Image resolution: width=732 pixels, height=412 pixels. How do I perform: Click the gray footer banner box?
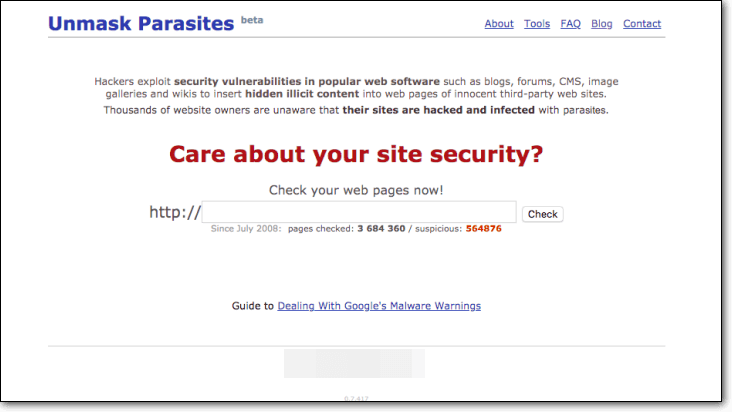(x=354, y=363)
